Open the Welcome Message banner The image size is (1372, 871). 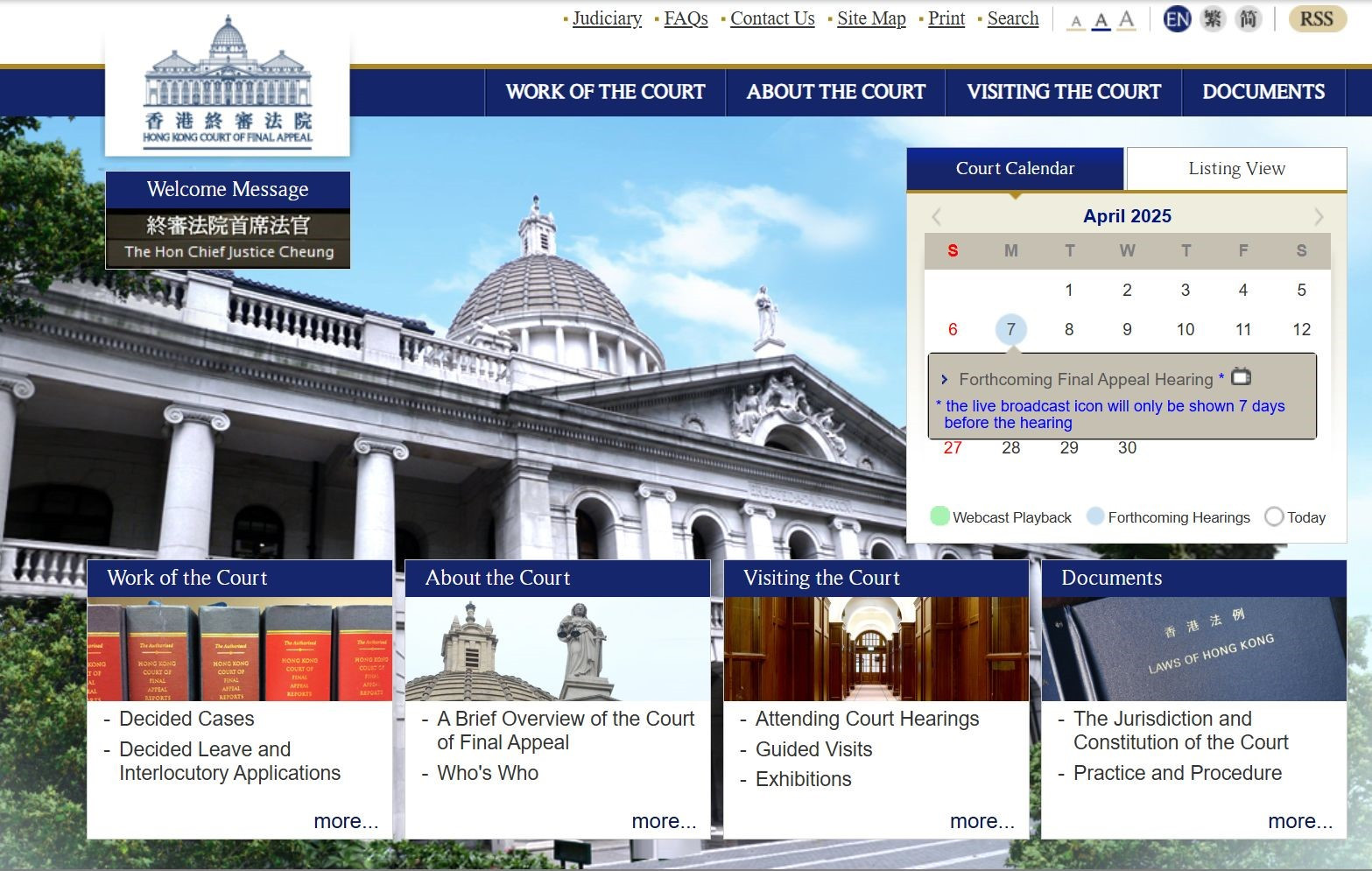pyautogui.click(x=228, y=190)
